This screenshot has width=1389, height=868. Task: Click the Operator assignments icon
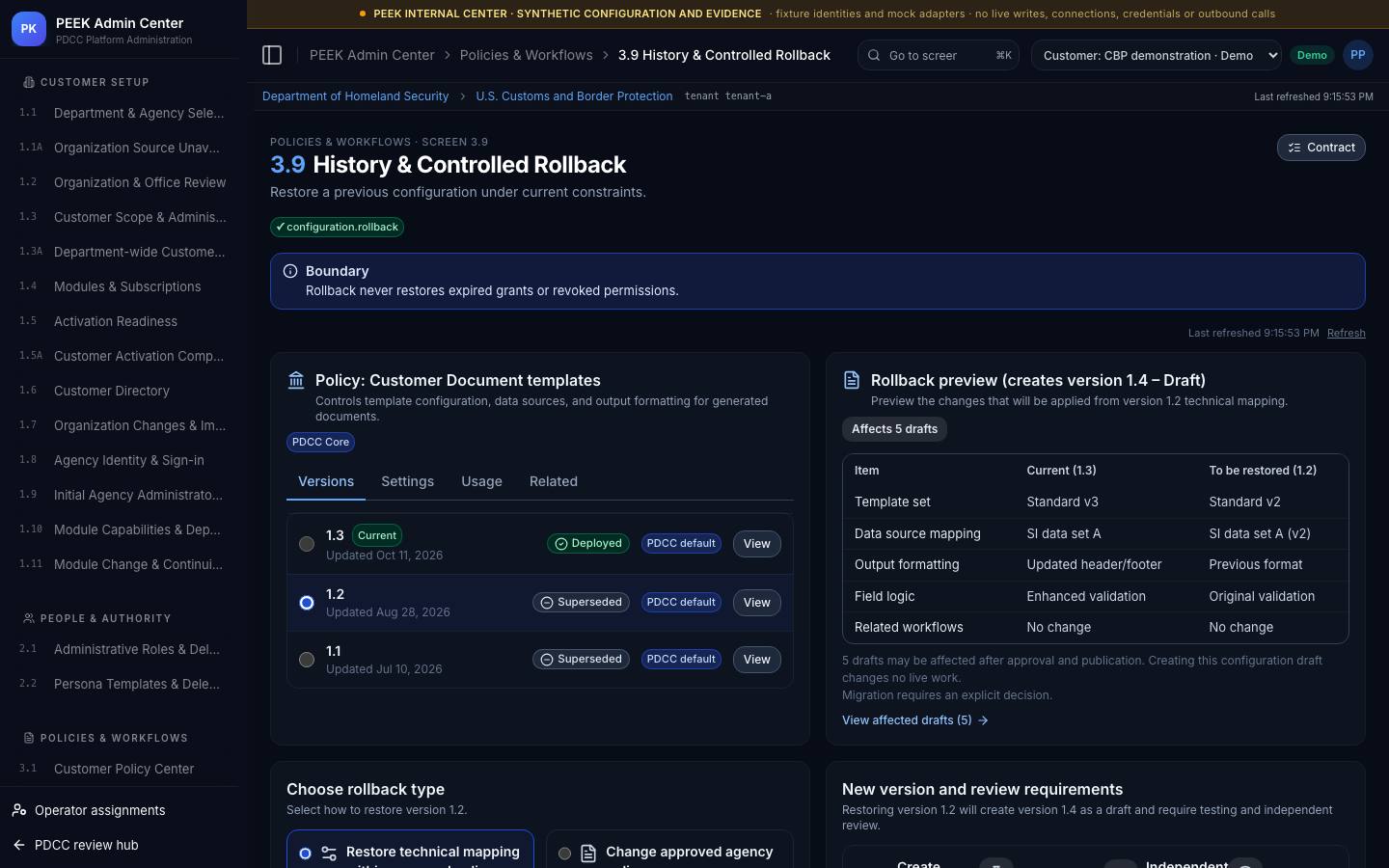pos(19,810)
